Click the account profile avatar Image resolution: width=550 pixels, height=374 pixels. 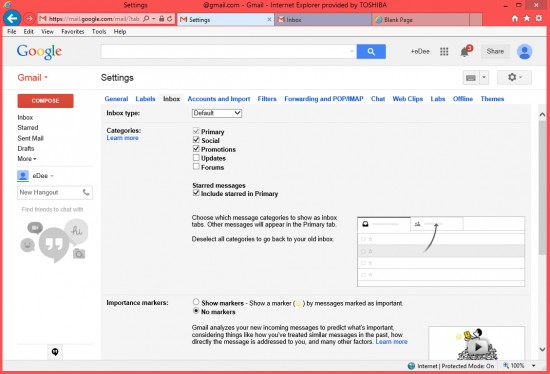[x=524, y=52]
